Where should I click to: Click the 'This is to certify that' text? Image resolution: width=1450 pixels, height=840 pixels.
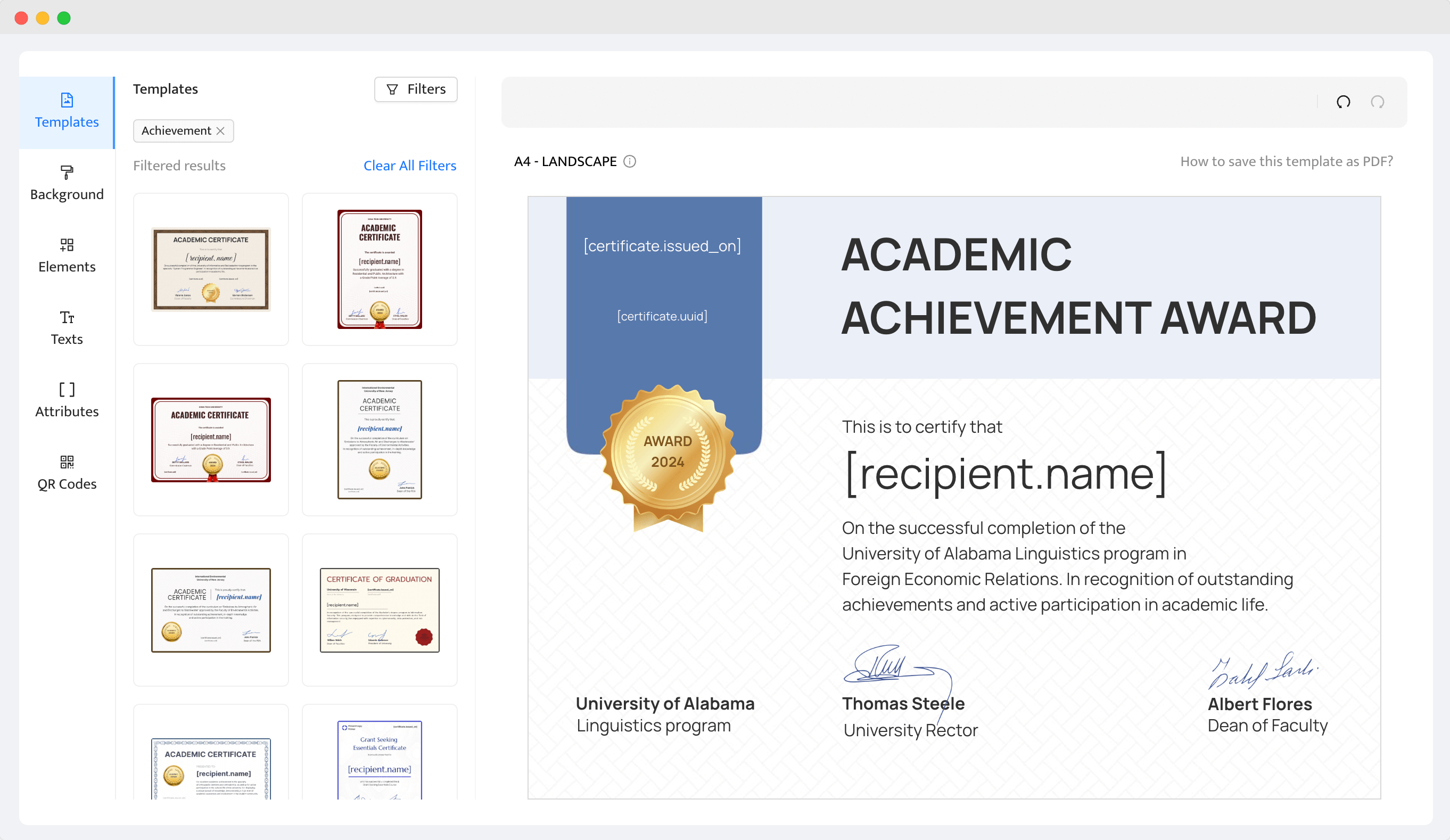coord(922,427)
